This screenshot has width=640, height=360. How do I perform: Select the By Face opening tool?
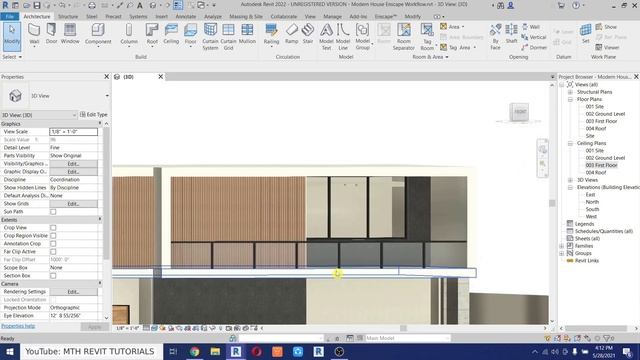click(495, 36)
